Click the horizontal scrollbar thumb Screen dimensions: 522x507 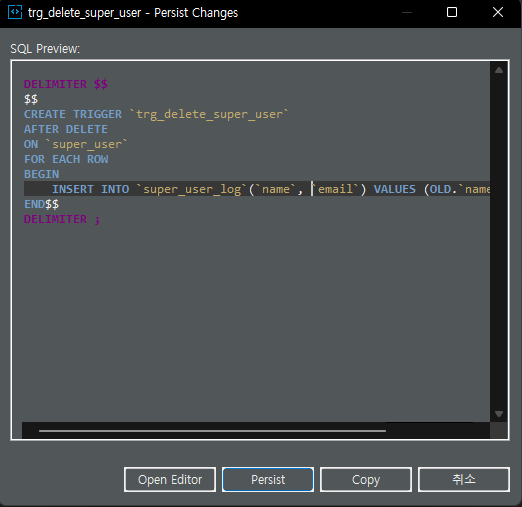click(212, 431)
